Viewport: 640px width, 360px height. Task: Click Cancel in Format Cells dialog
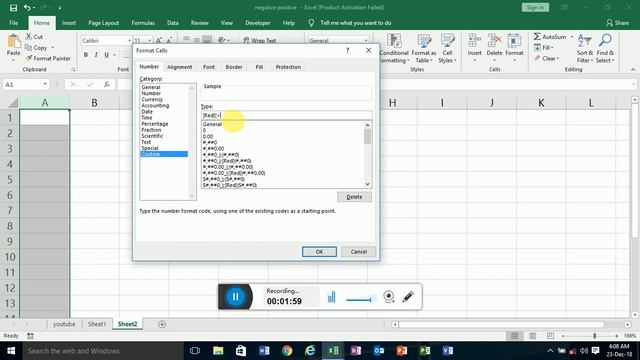359,252
